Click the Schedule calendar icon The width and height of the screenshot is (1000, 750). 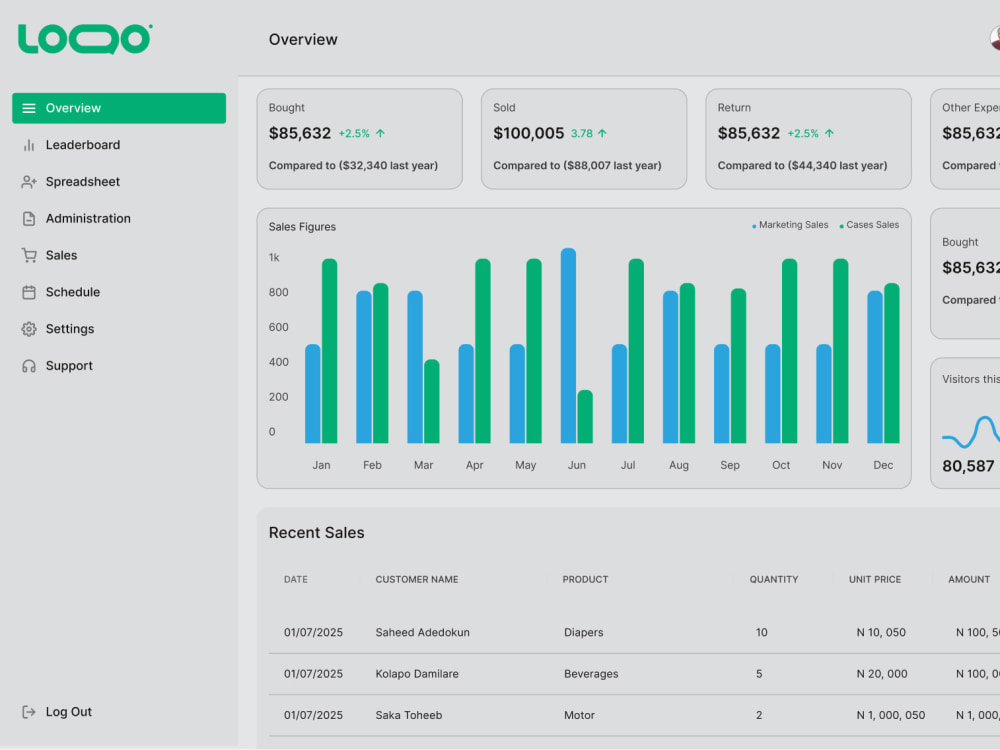[x=29, y=293]
